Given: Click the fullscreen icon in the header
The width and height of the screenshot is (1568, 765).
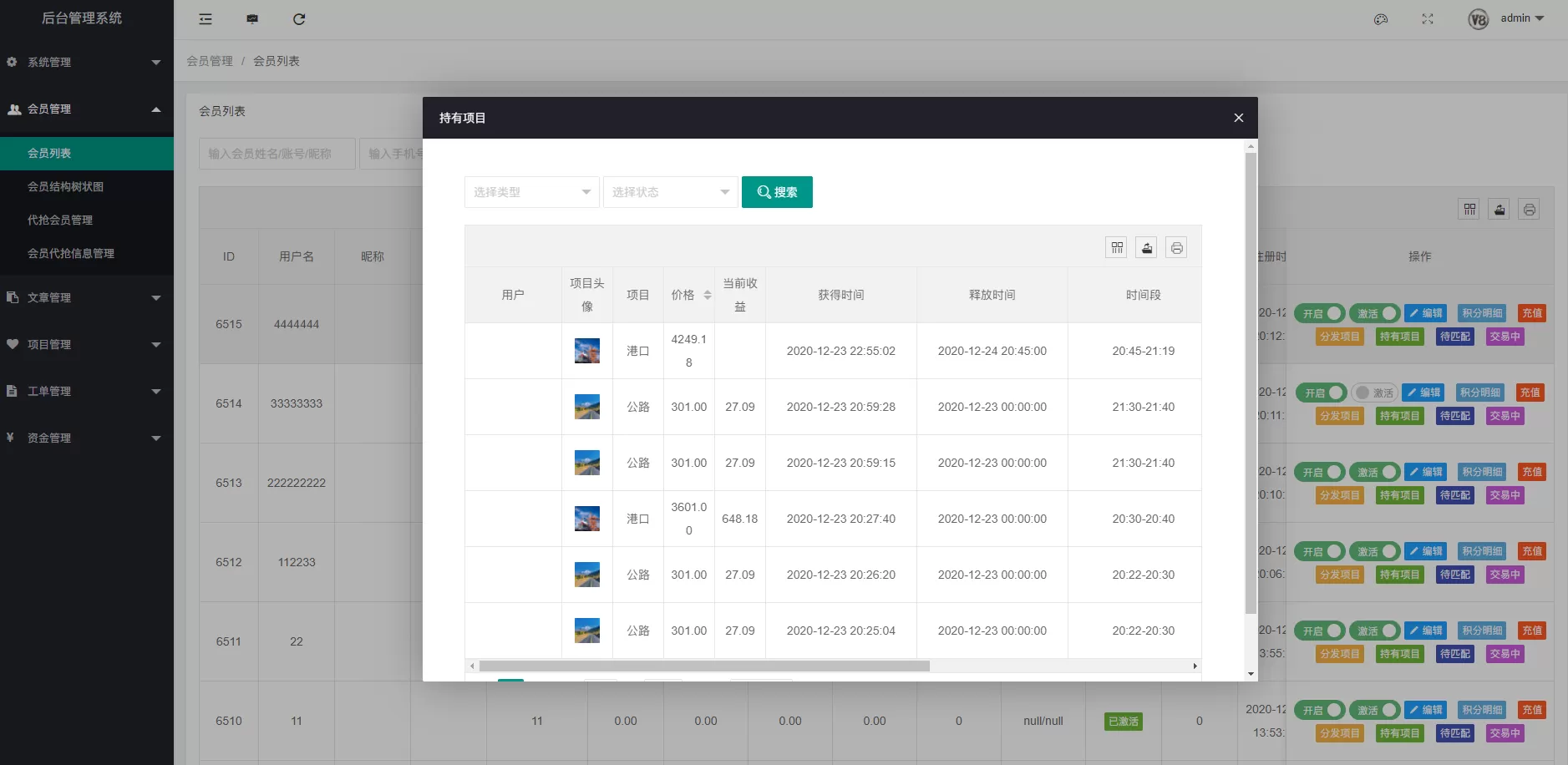Looking at the screenshot, I should (x=1428, y=19).
